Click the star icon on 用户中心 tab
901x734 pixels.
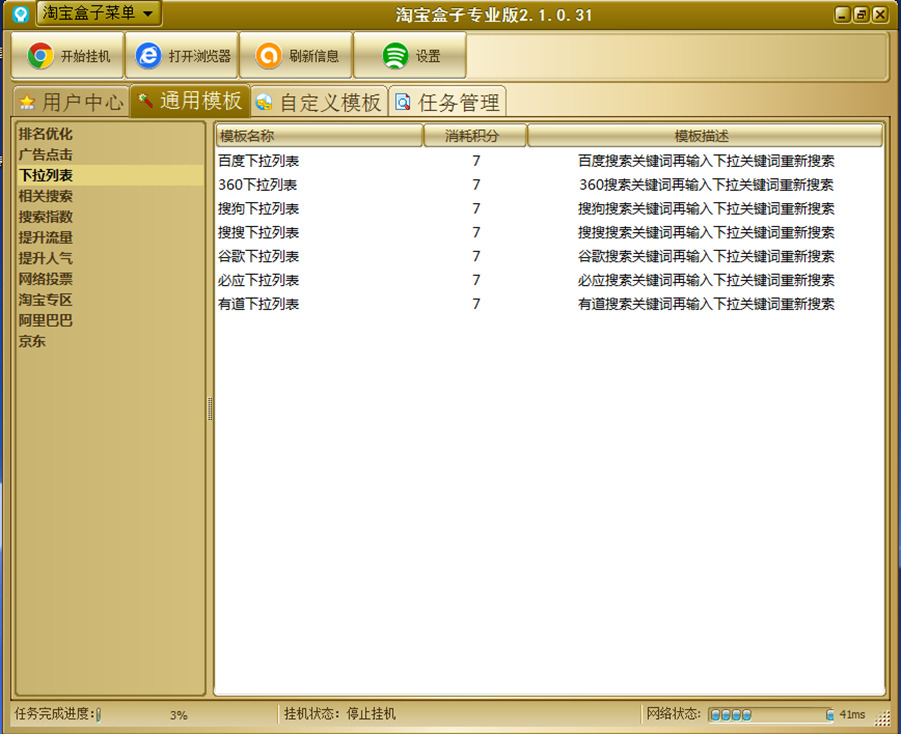pos(27,103)
